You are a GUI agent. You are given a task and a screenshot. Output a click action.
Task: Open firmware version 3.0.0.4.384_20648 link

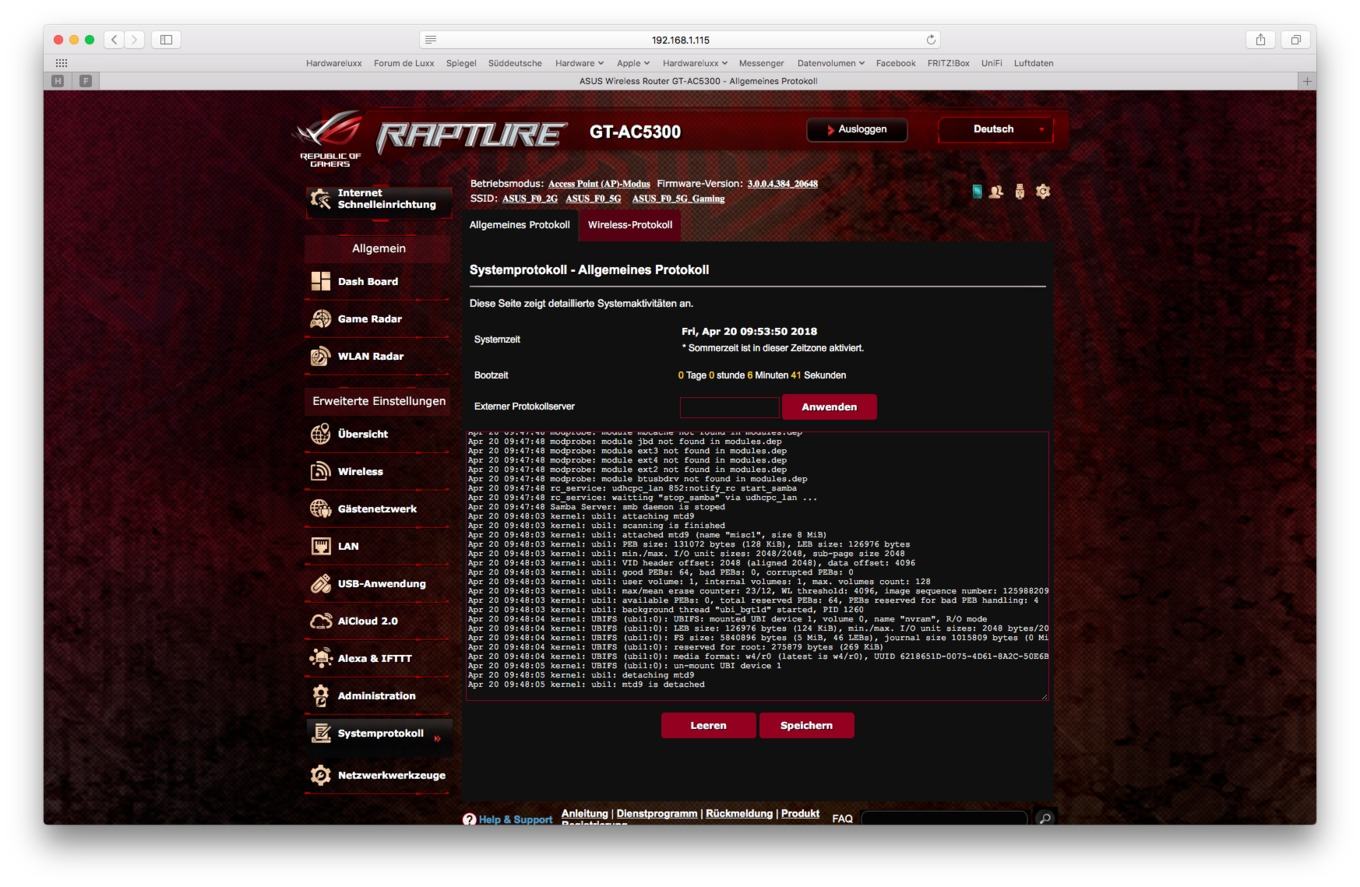pos(782,184)
